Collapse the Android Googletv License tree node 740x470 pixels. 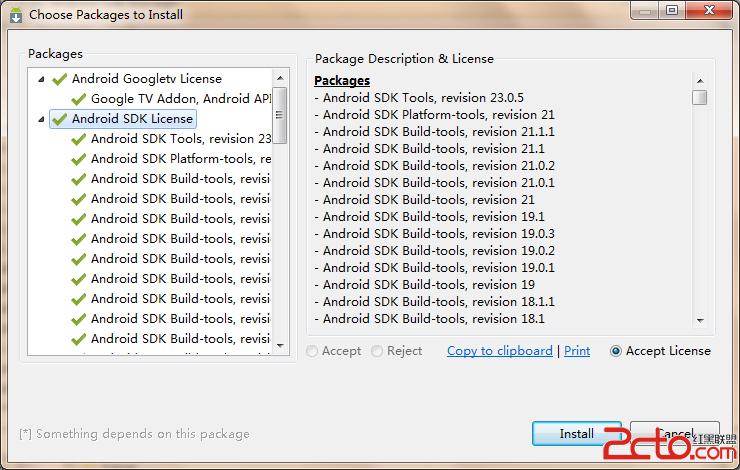click(41, 79)
